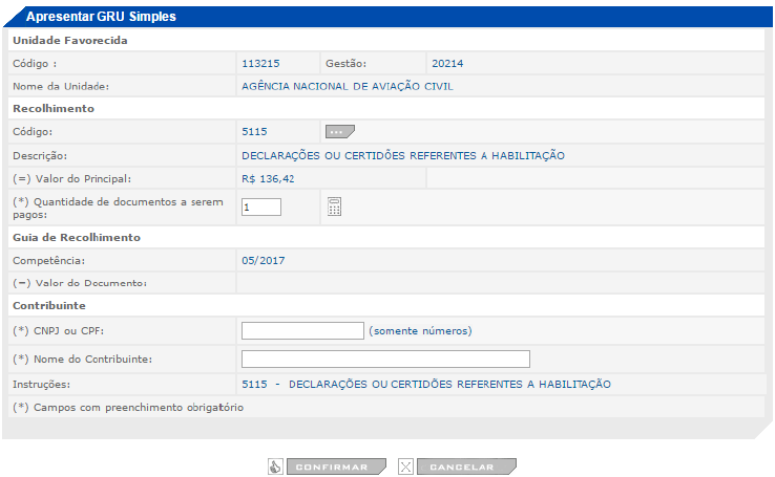Click the calculator icon beside quantity field
This screenshot has height=477, width=775.
[335, 206]
